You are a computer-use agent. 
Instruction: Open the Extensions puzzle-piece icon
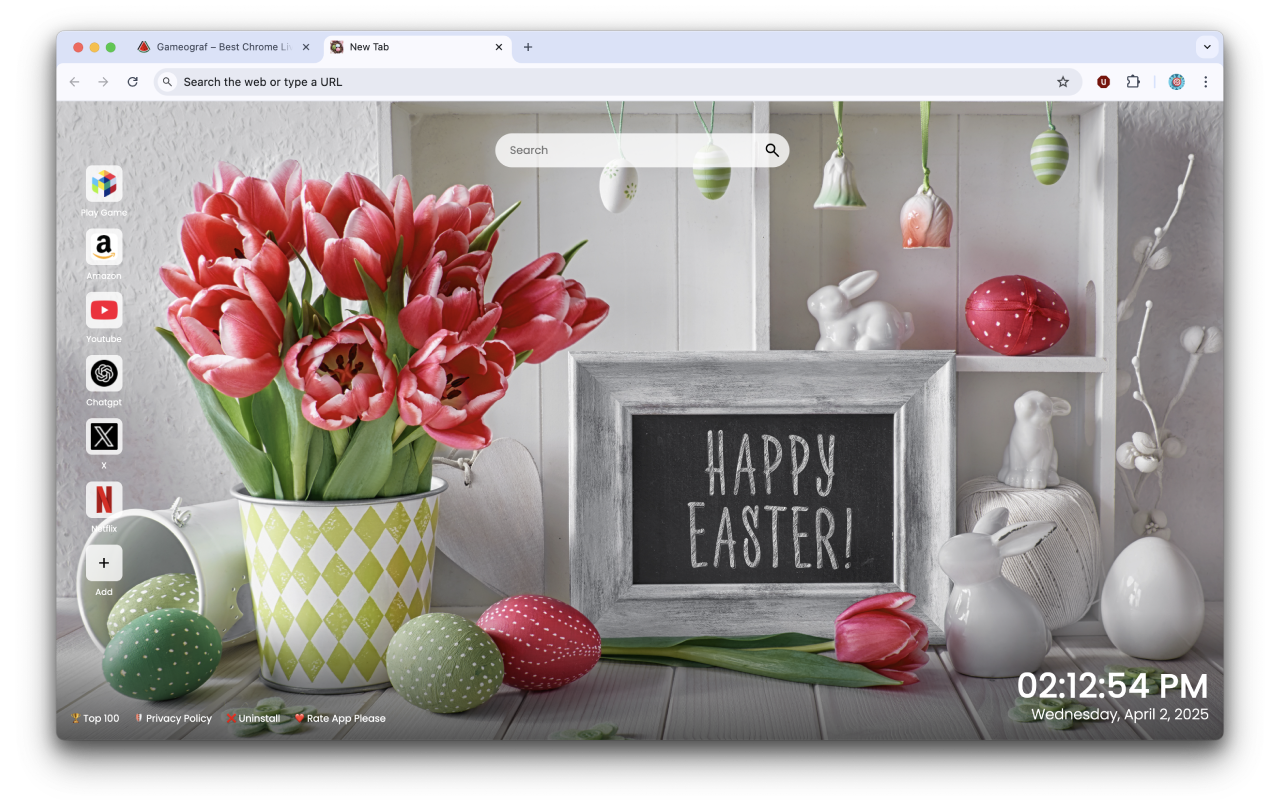(x=1133, y=81)
